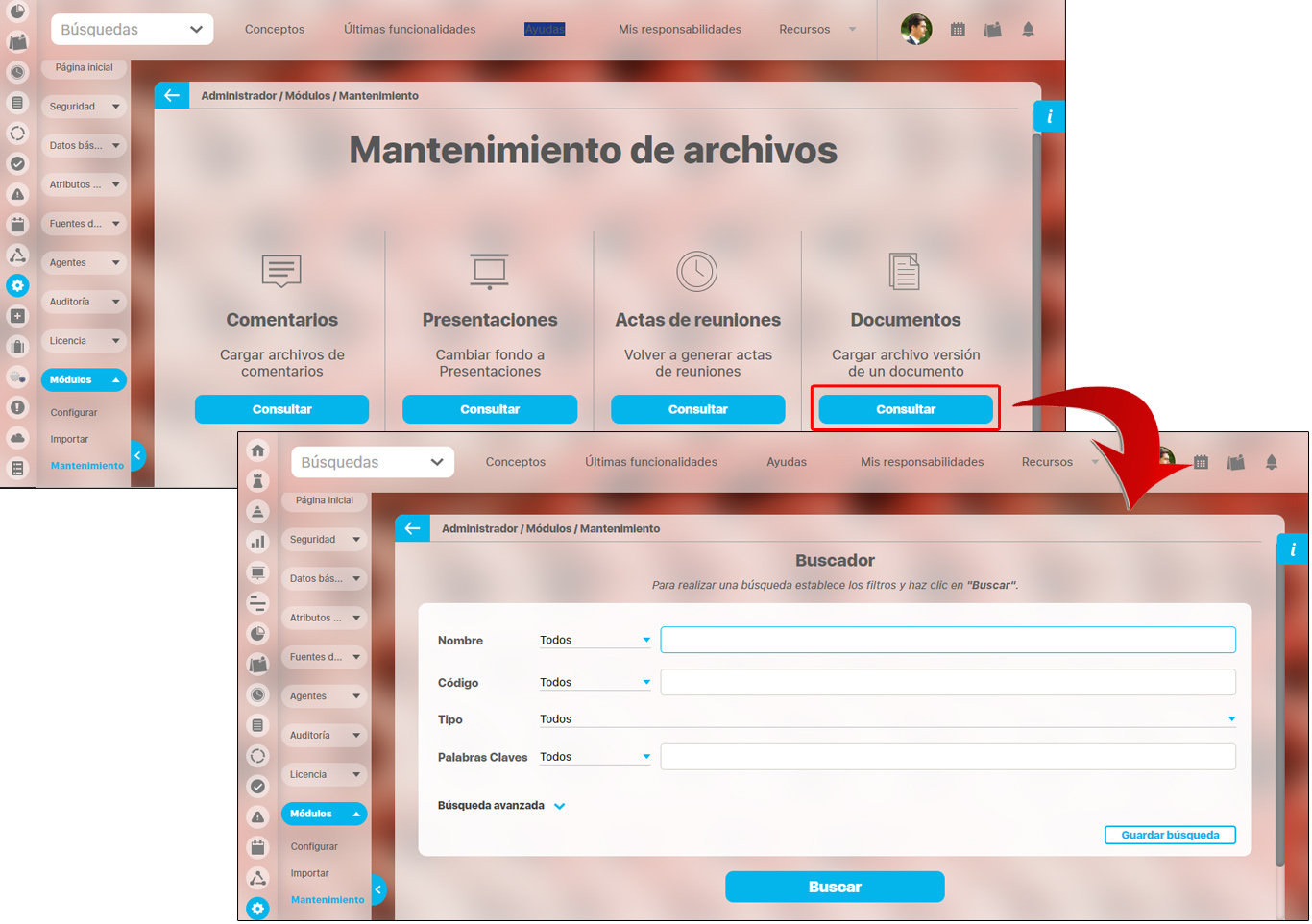Image resolution: width=1312 pixels, height=924 pixels.
Task: Click the Home icon in the sidebar
Action: pos(257,450)
